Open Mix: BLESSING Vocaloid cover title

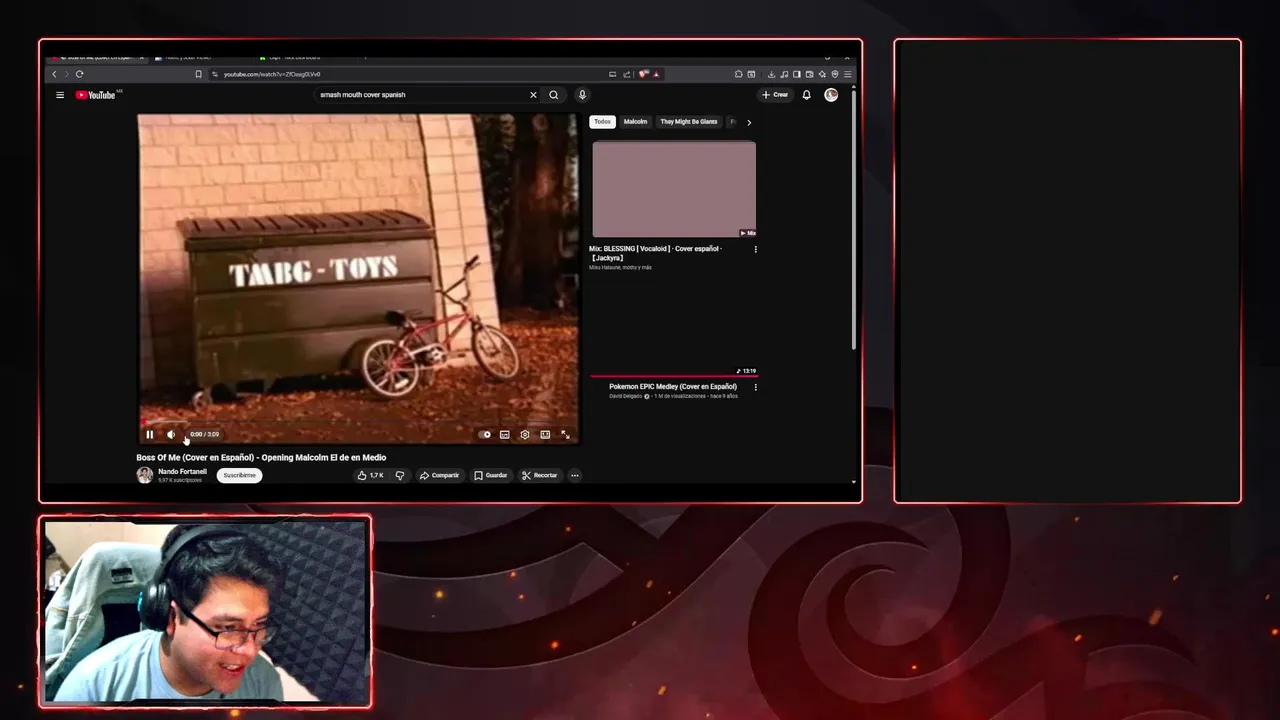656,253
